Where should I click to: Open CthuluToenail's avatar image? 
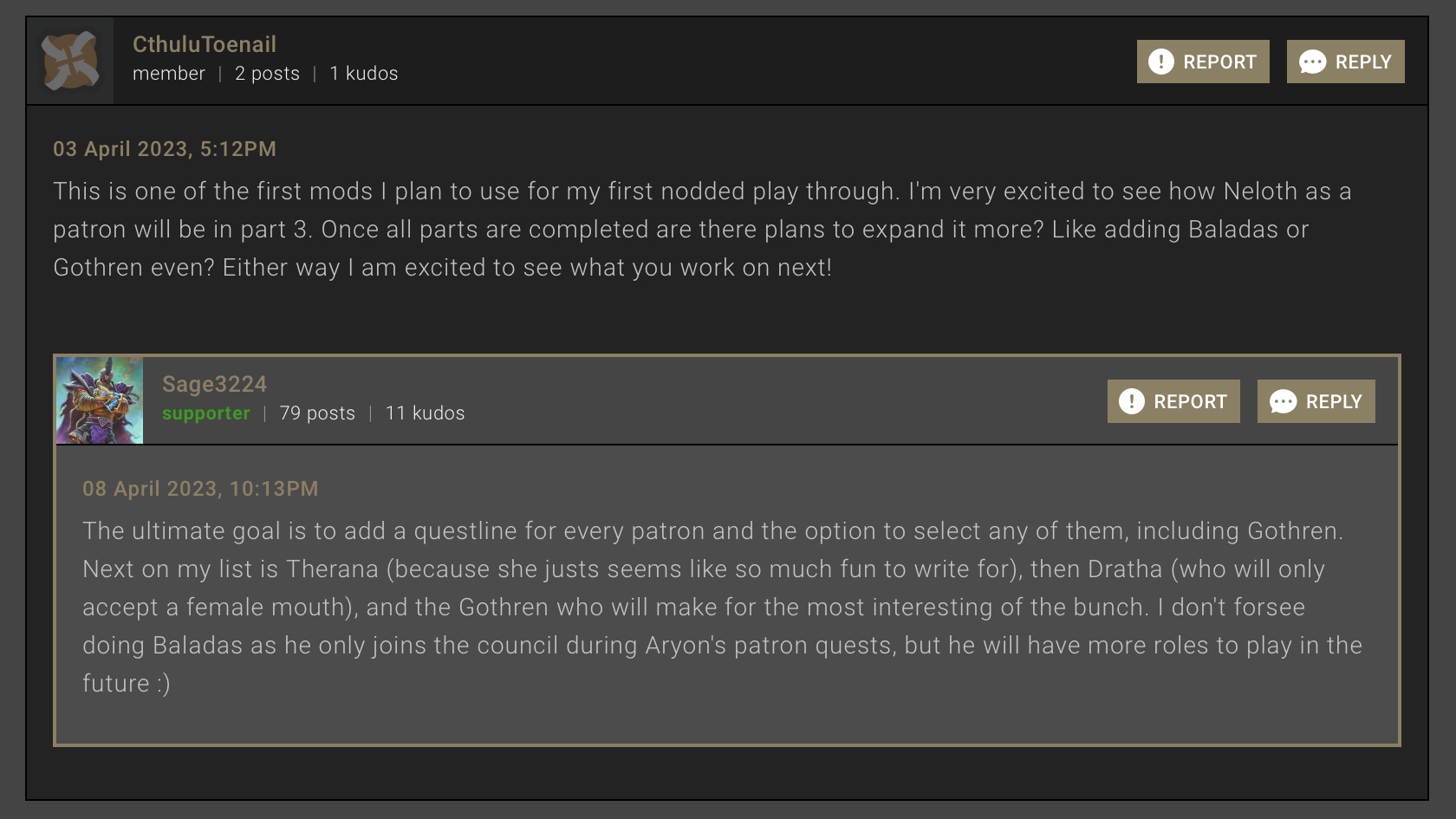70,61
